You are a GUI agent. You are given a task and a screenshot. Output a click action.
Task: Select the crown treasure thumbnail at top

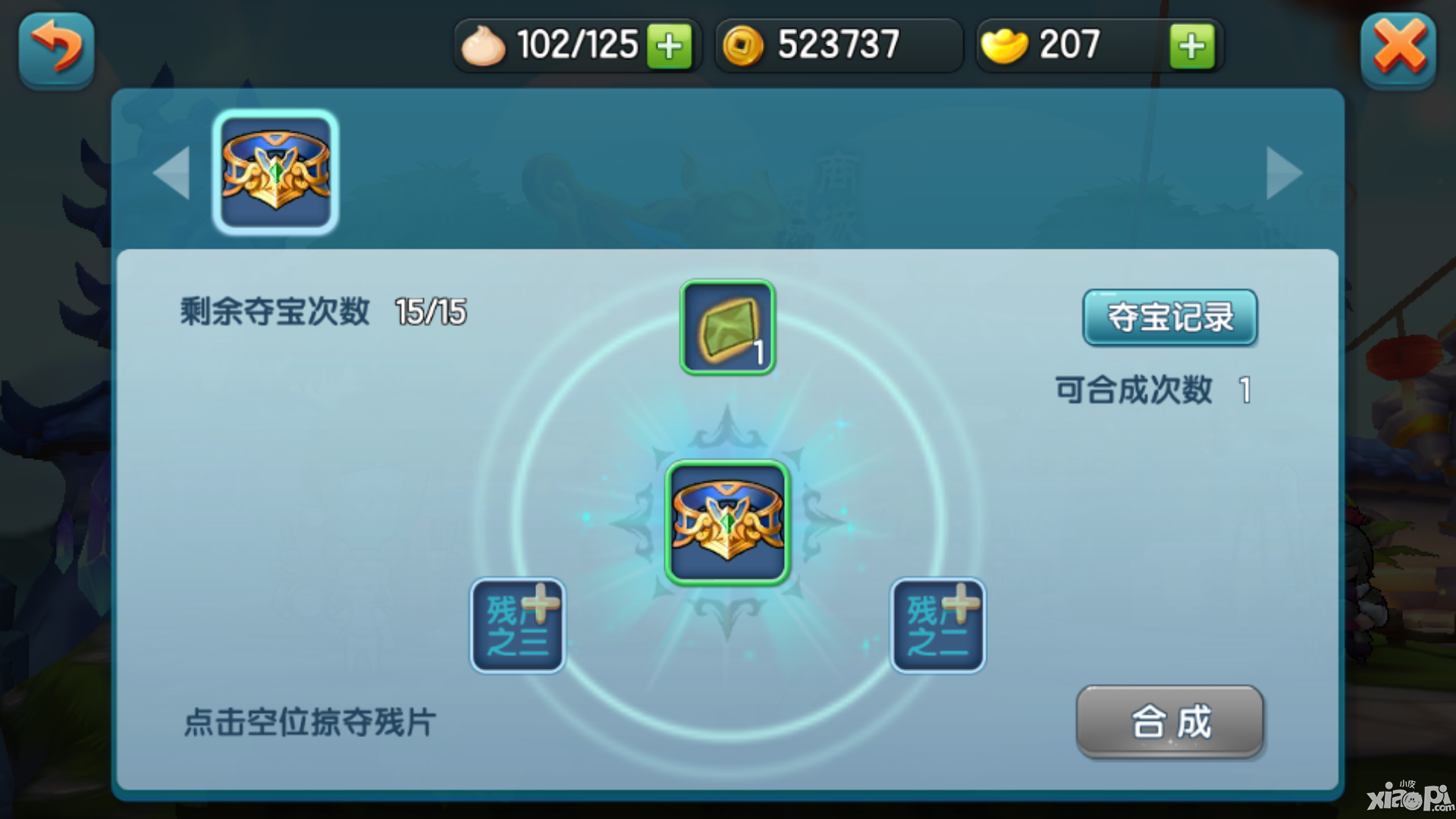[x=276, y=172]
